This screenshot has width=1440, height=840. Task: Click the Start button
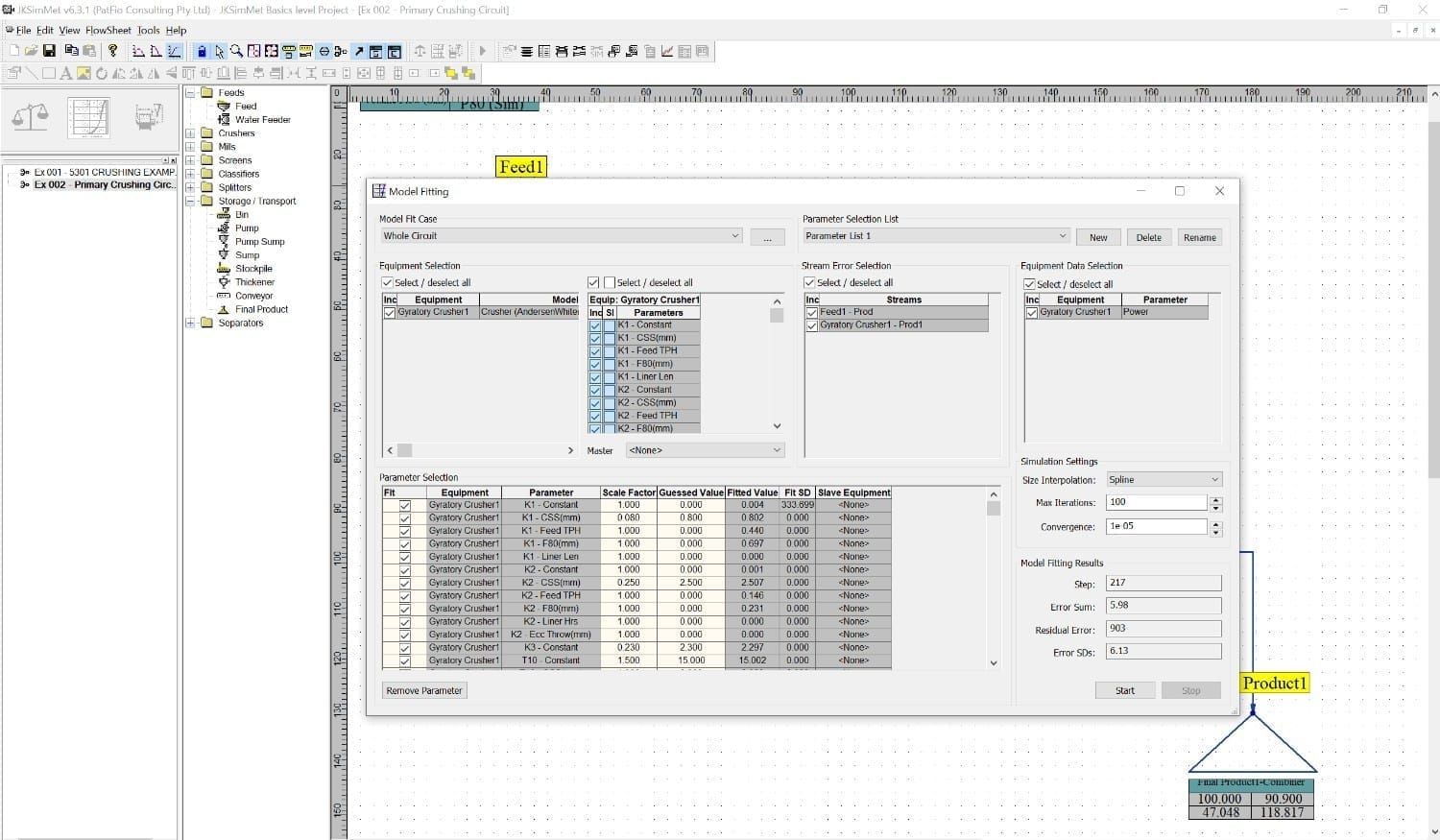[x=1124, y=690]
